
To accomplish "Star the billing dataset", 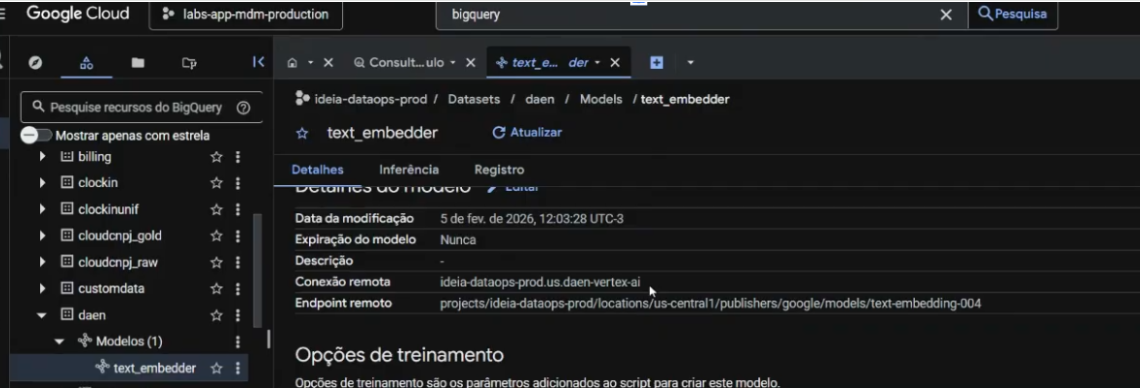I will point(216,156).
